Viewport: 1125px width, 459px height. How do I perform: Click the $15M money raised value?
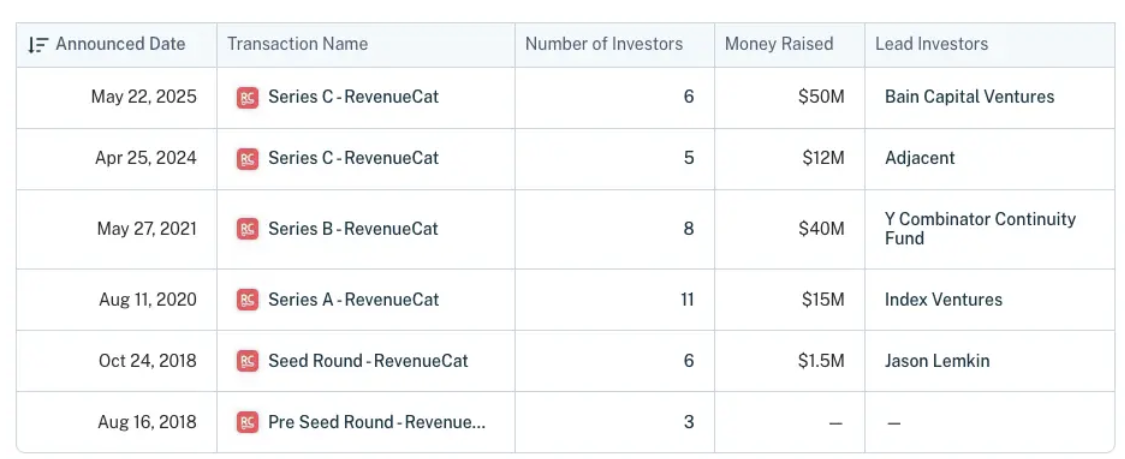point(823,300)
